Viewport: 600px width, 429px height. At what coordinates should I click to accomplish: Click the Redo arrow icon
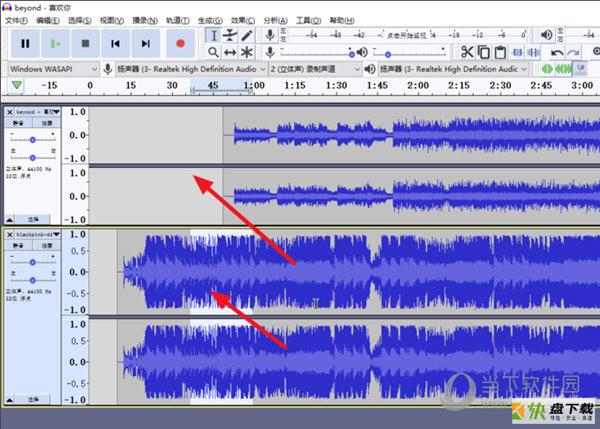(573, 52)
